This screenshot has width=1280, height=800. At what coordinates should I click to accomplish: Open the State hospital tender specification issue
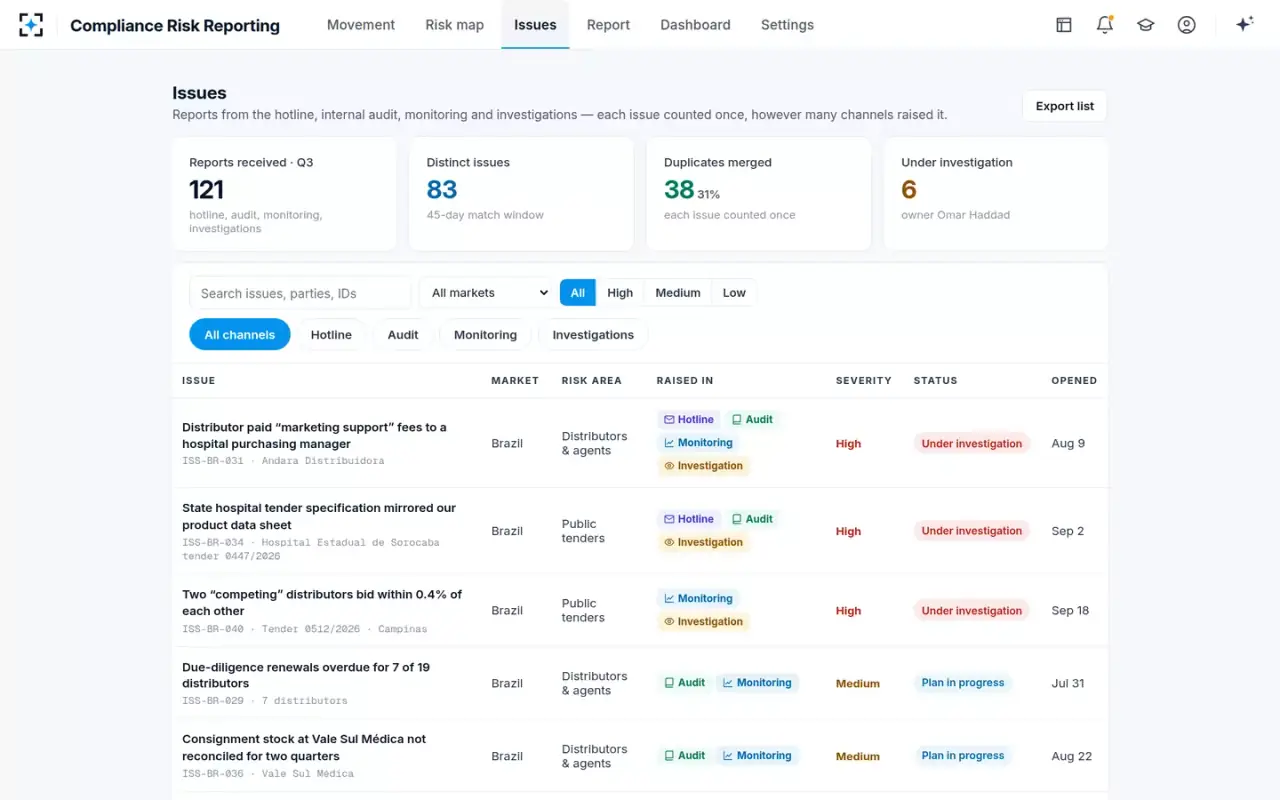click(319, 516)
